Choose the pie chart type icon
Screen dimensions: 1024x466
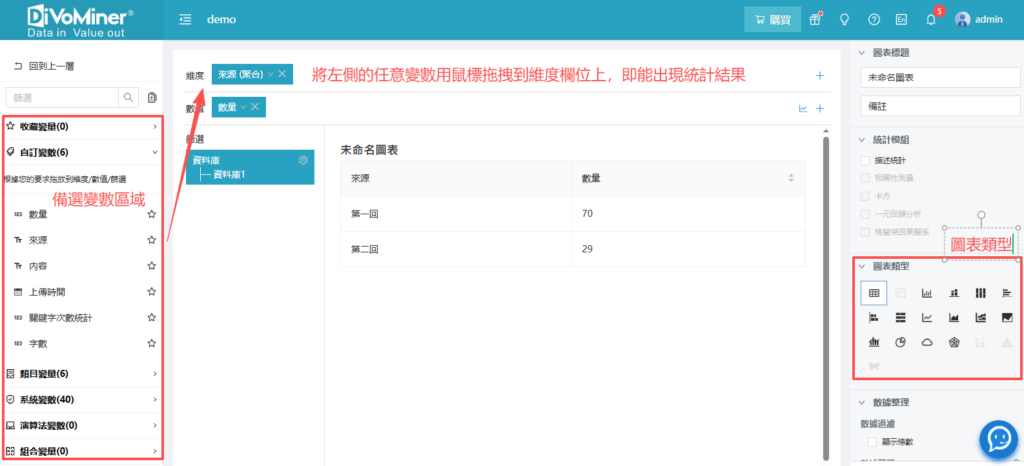coord(900,343)
